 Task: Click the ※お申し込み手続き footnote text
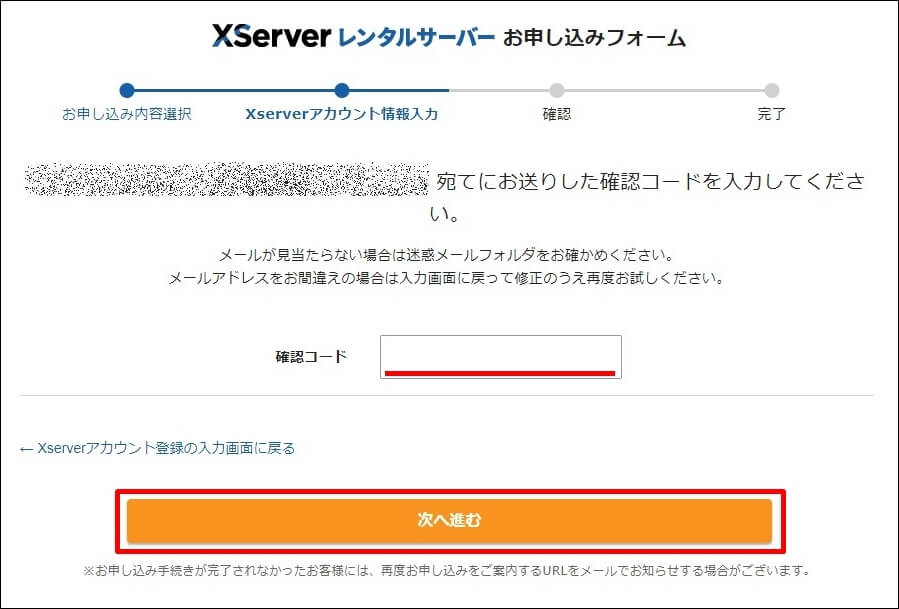point(447,571)
